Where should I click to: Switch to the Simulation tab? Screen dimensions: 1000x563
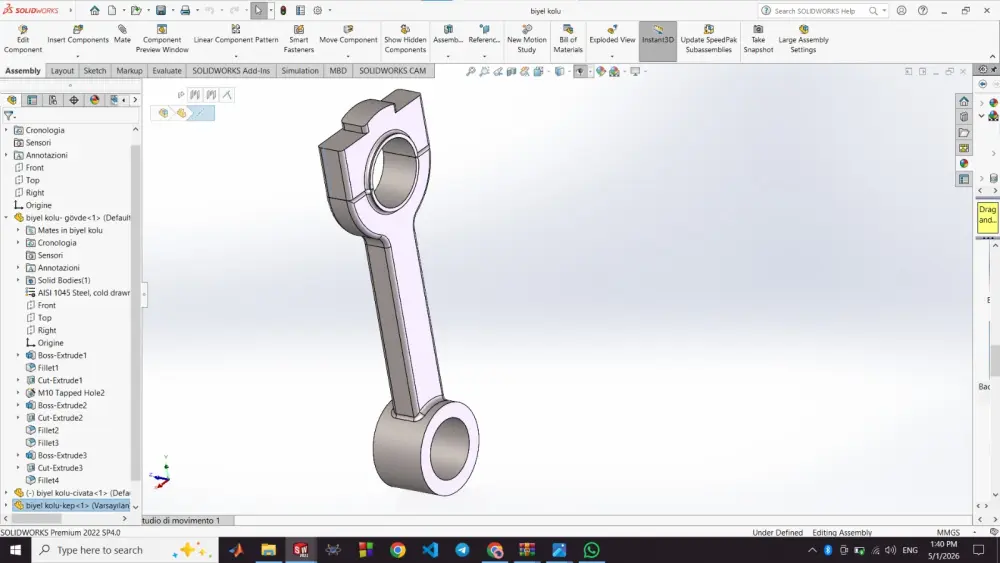pos(300,71)
